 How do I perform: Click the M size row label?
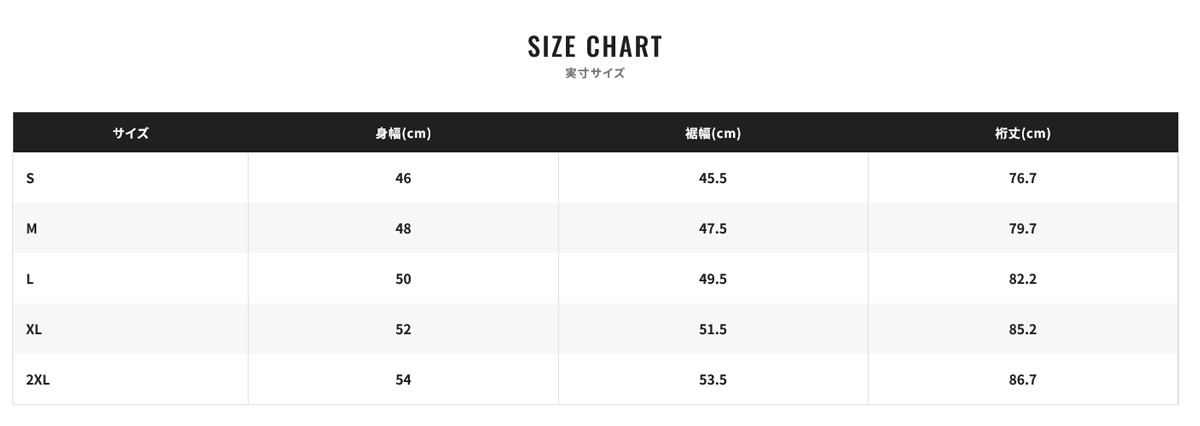point(32,228)
